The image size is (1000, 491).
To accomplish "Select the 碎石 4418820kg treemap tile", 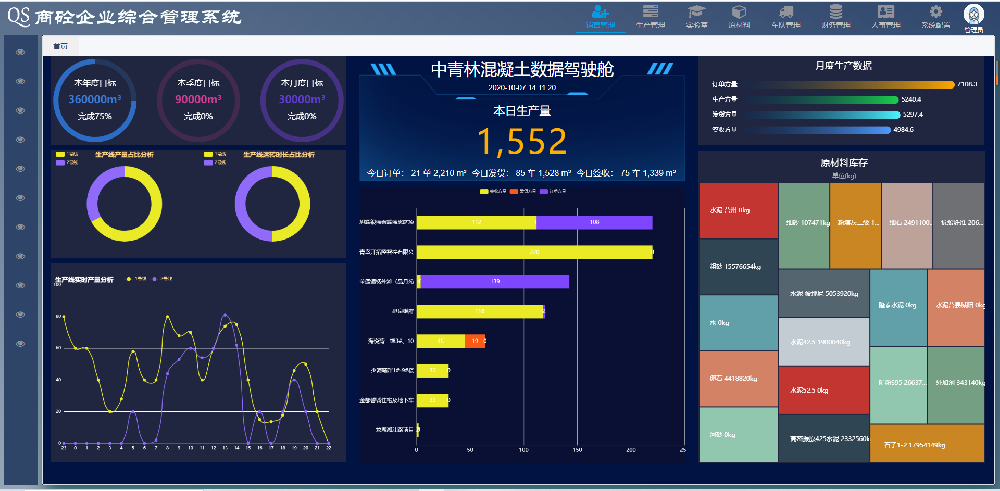I will coord(739,379).
